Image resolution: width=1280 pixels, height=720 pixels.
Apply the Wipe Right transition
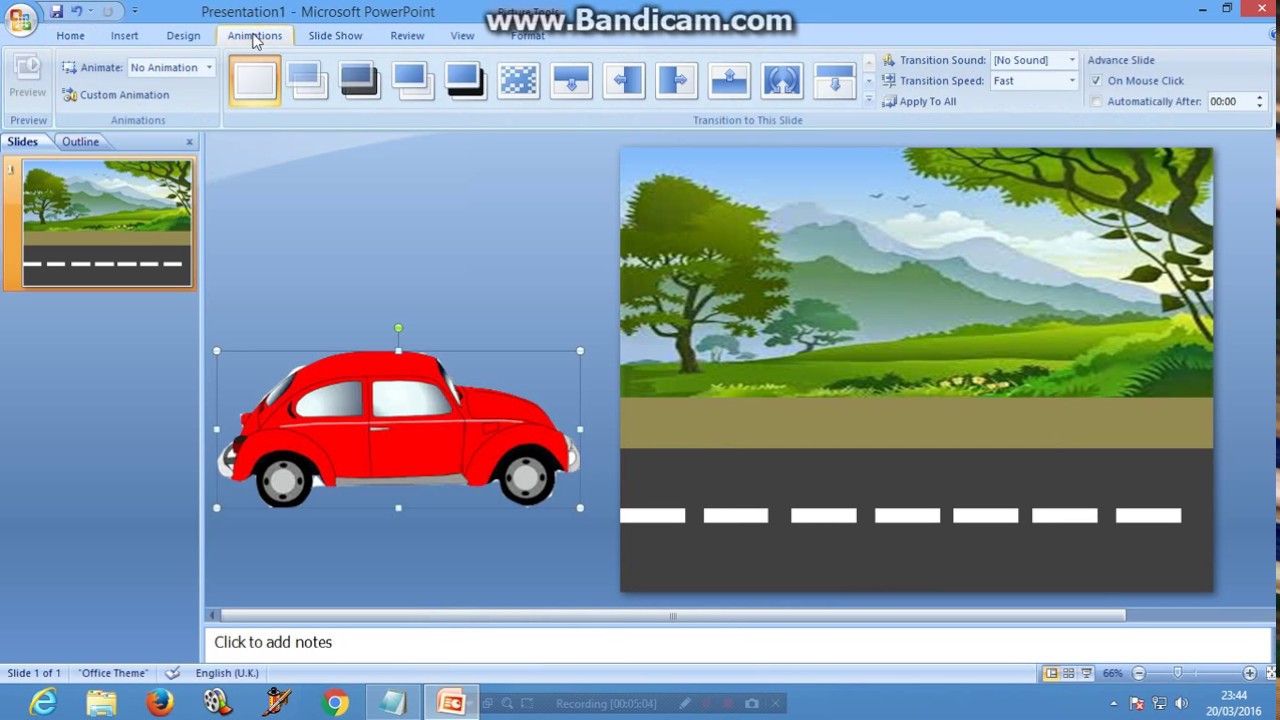coord(677,80)
